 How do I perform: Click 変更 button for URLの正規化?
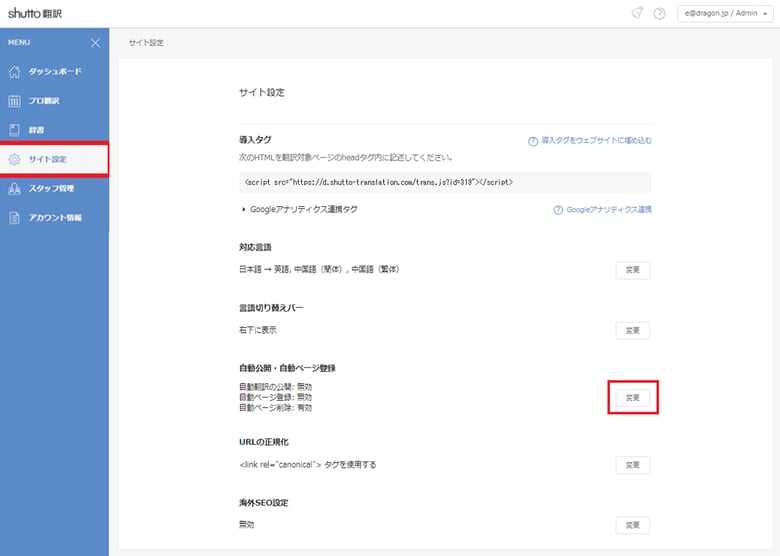click(633, 465)
